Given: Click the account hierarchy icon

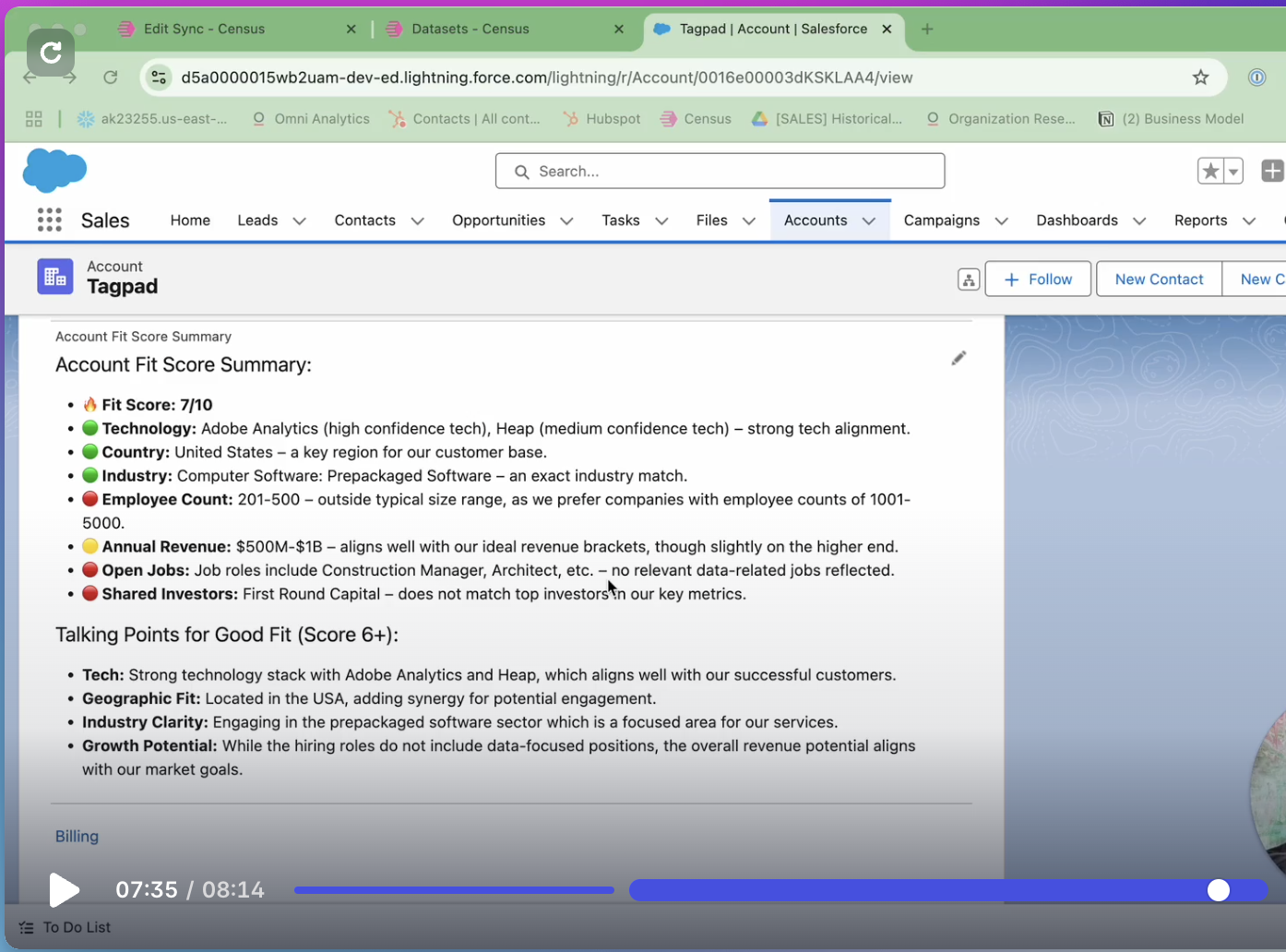Looking at the screenshot, I should [968, 280].
